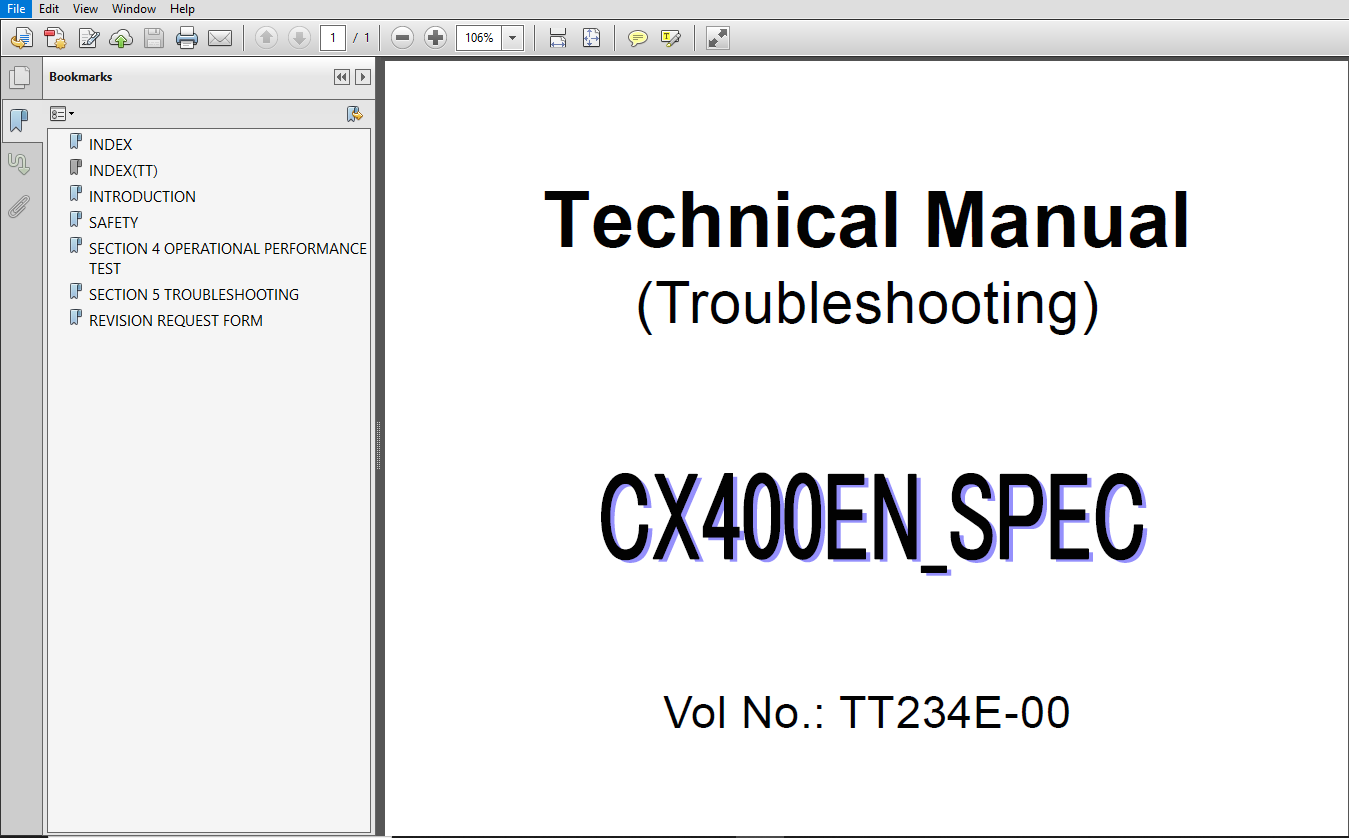Open the Signatures sidebar panel icon
This screenshot has width=1349, height=838.
(19, 163)
